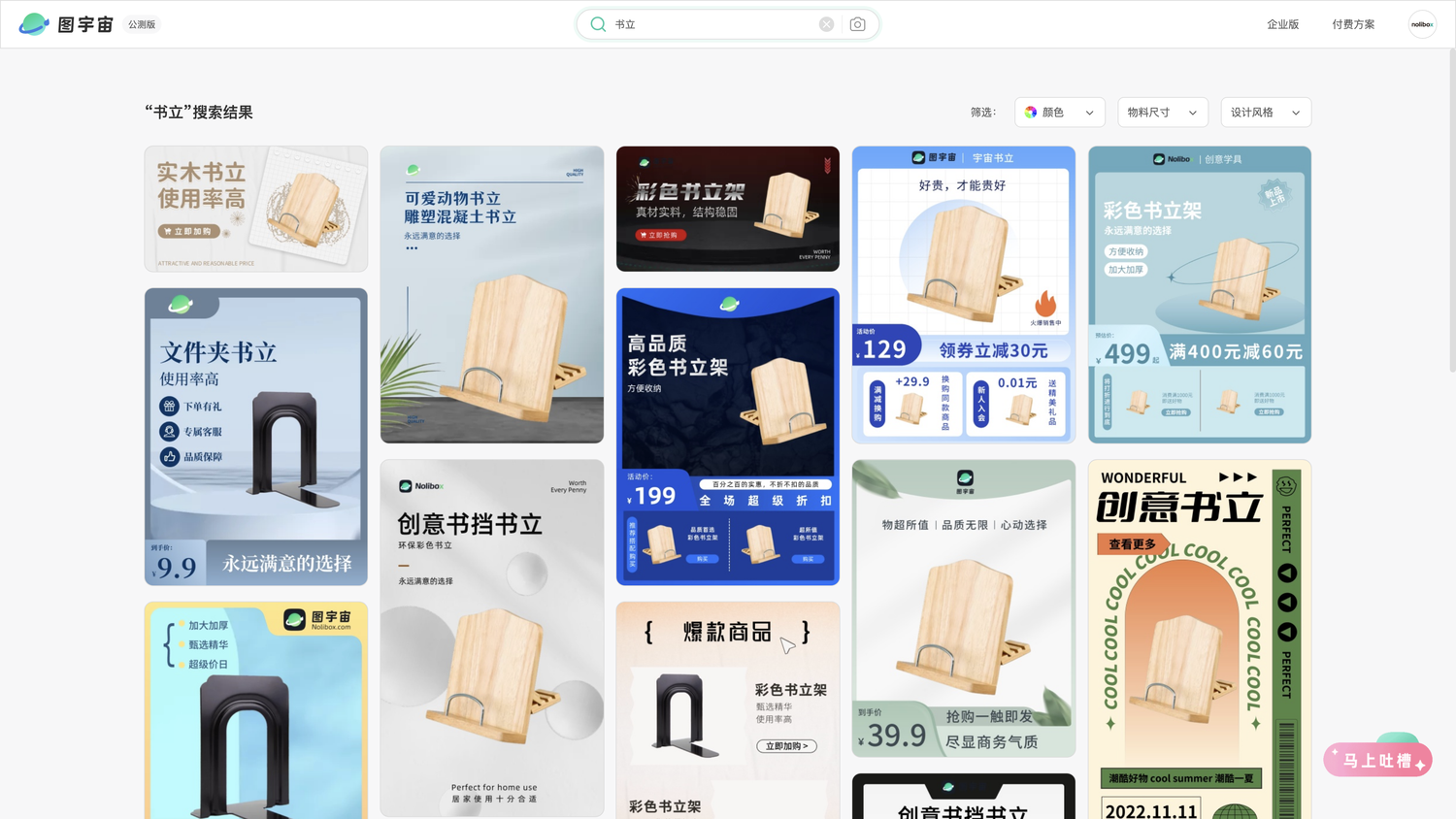
Task: Open the 付费方案 page
Action: pyautogui.click(x=1353, y=24)
